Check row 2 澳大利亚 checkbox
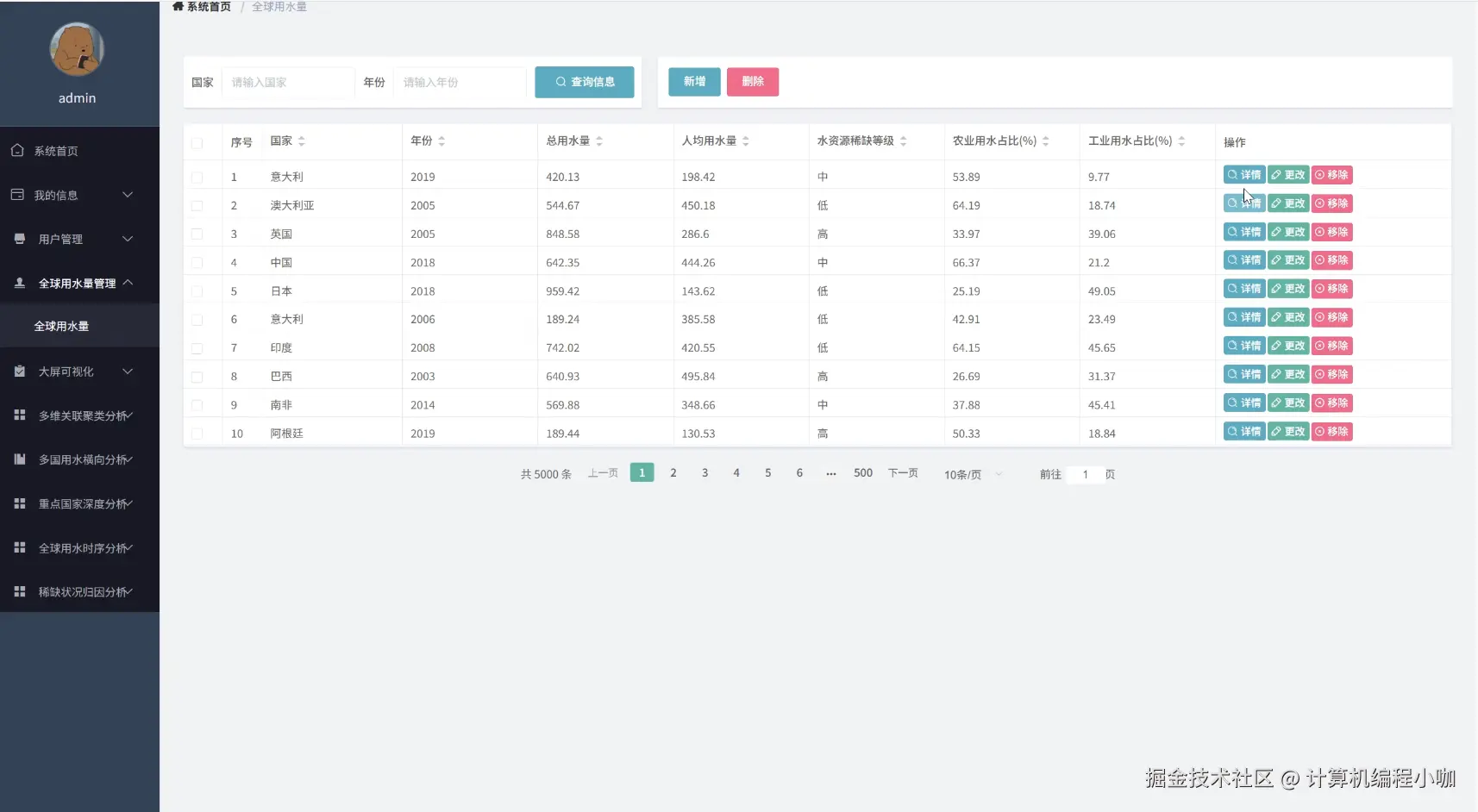This screenshot has height=812, width=1478. coord(197,206)
